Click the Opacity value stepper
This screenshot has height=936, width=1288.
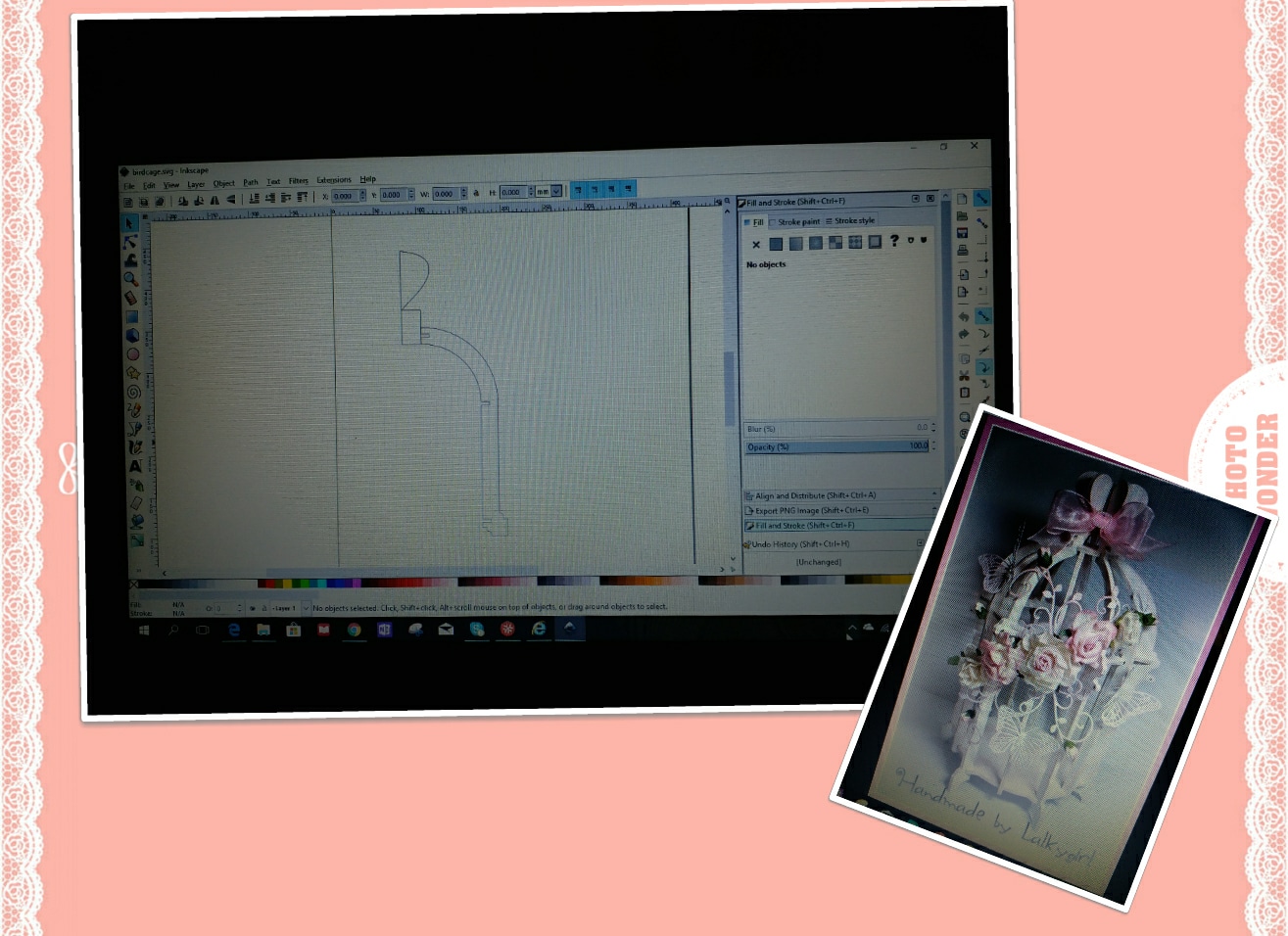(x=933, y=445)
